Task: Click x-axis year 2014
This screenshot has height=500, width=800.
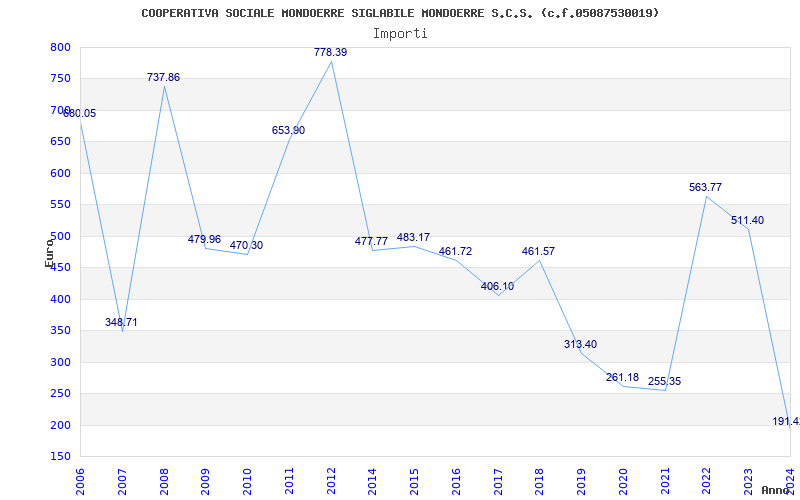Action: pos(372,481)
